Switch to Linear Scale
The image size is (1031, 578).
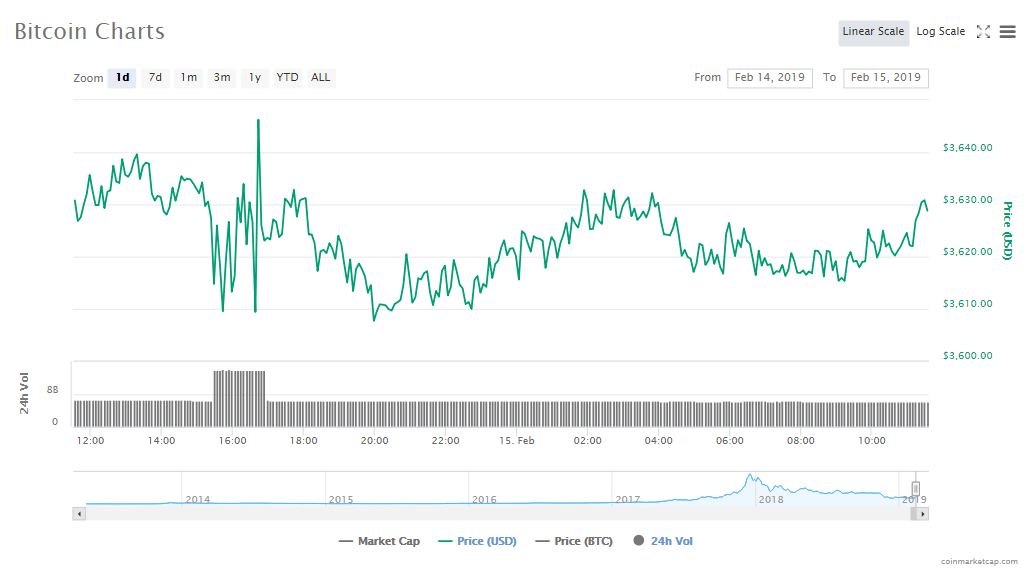click(x=873, y=32)
